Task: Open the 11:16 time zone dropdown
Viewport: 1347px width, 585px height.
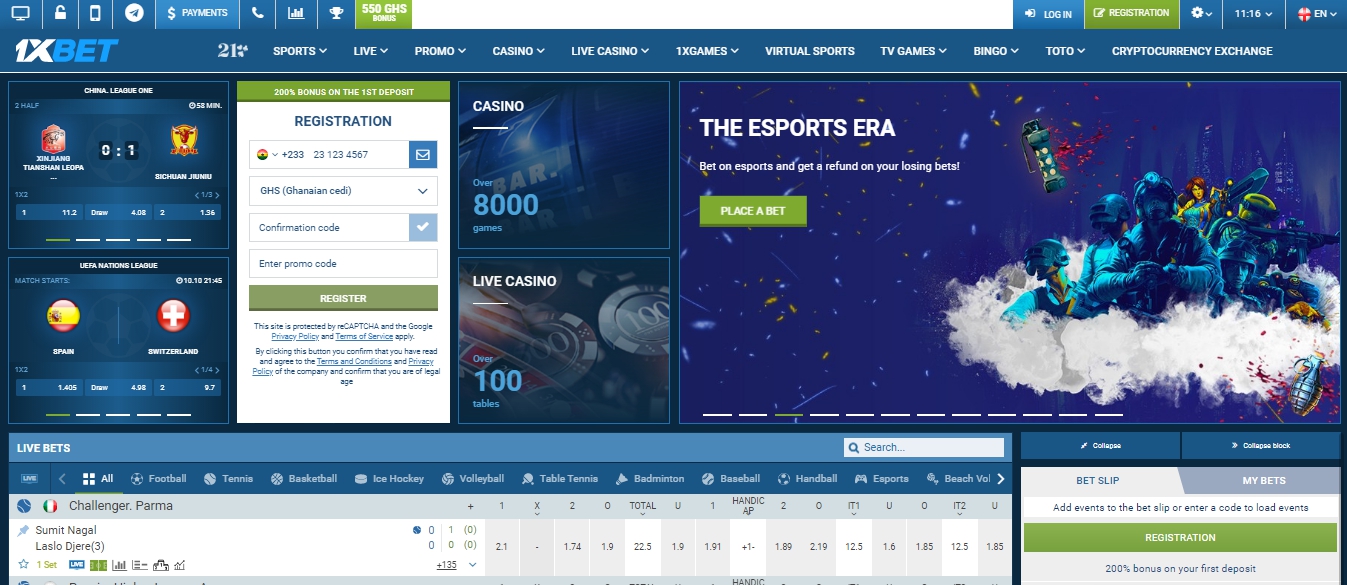Action: [1254, 14]
